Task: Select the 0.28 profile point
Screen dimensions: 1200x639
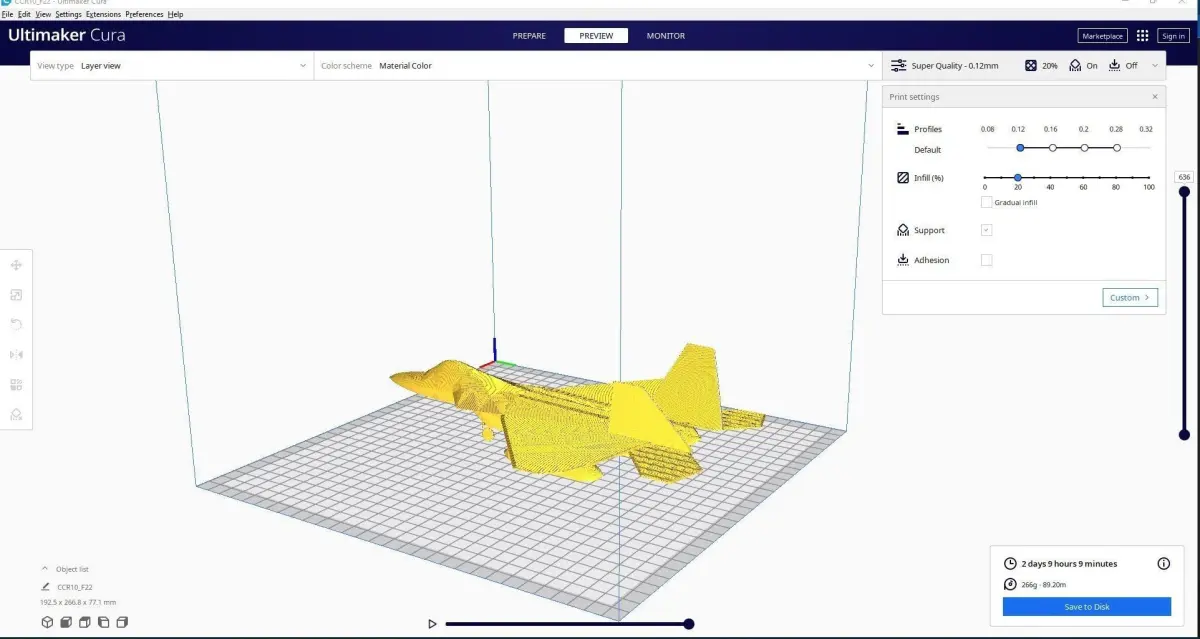Action: tap(1116, 147)
